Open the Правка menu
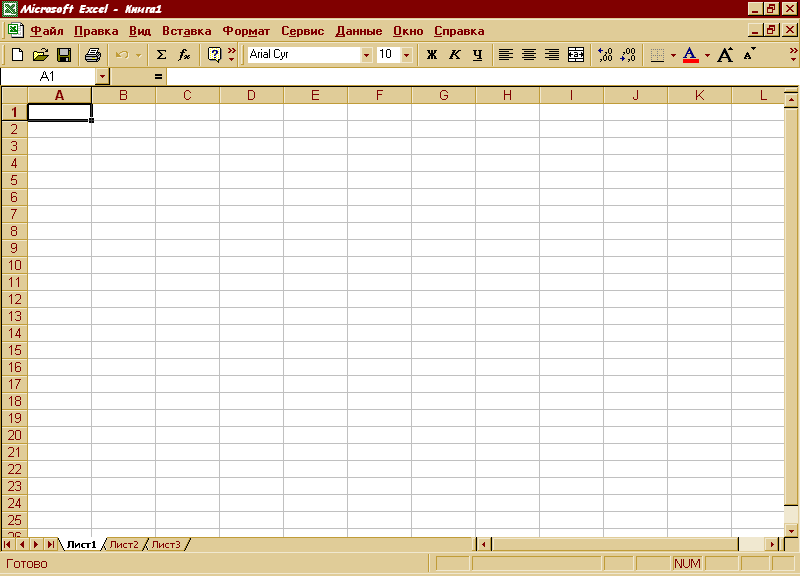This screenshot has height=576, width=800. (96, 31)
